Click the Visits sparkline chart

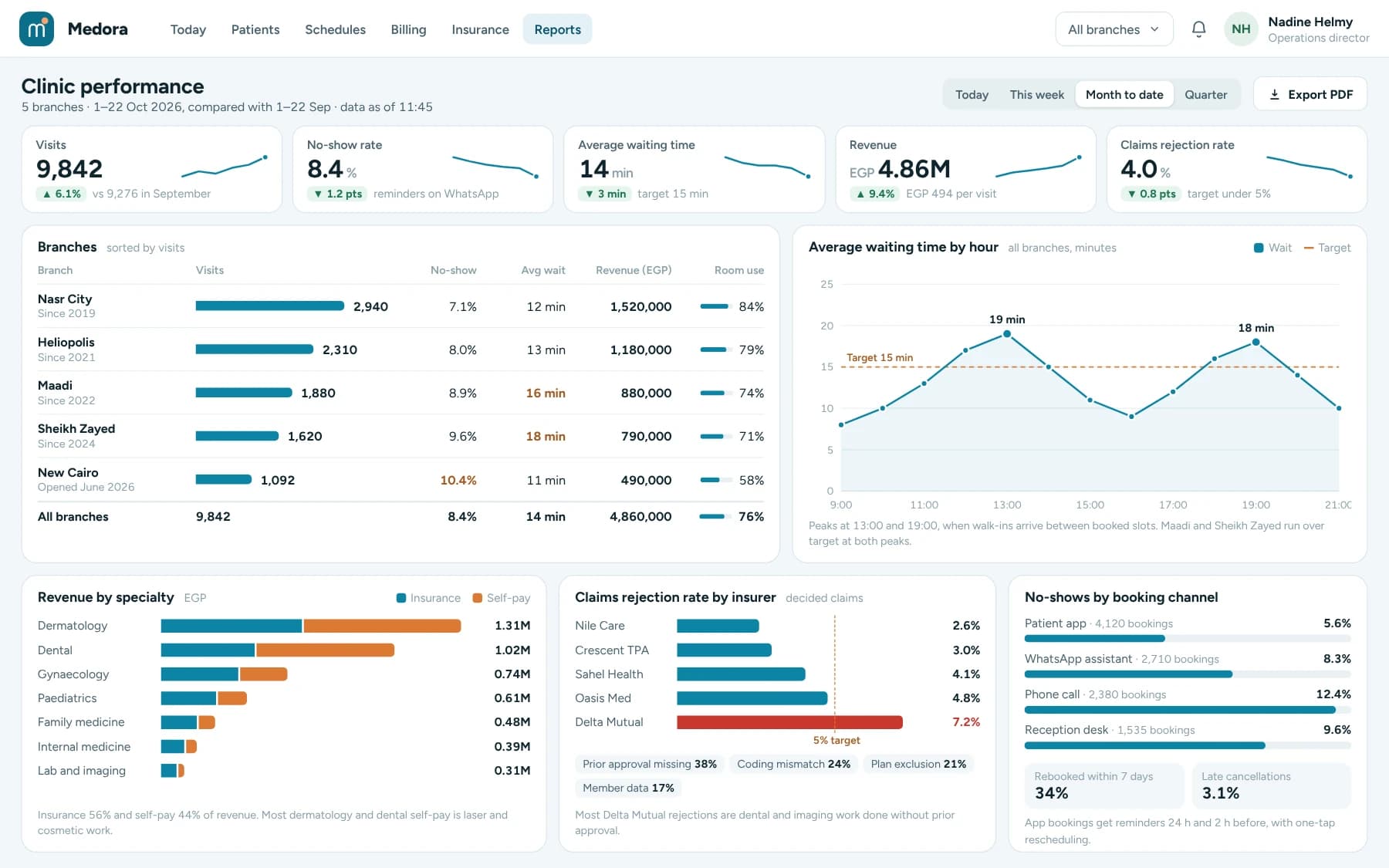coord(224,166)
